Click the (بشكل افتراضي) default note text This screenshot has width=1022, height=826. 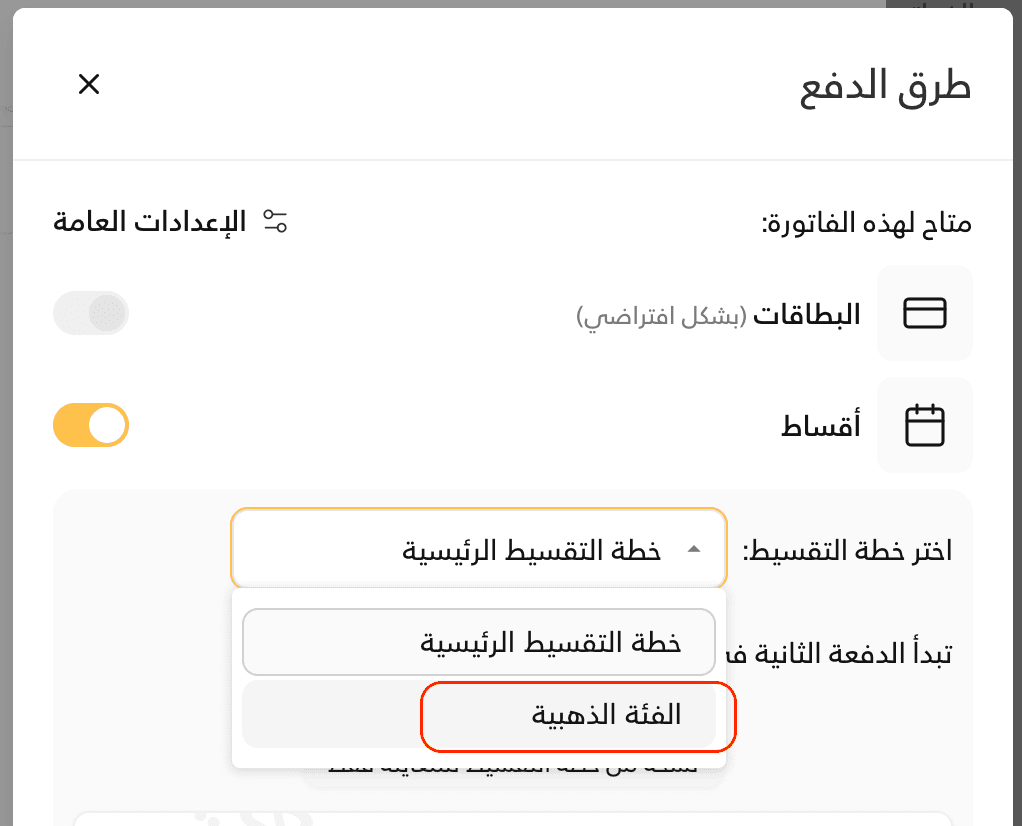coord(662,316)
